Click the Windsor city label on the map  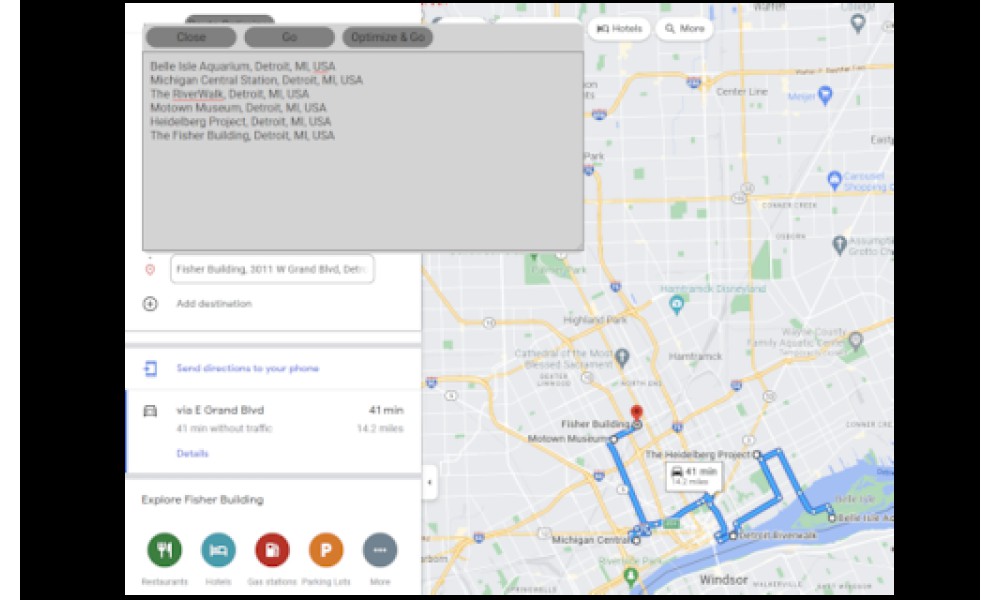pyautogui.click(x=724, y=580)
